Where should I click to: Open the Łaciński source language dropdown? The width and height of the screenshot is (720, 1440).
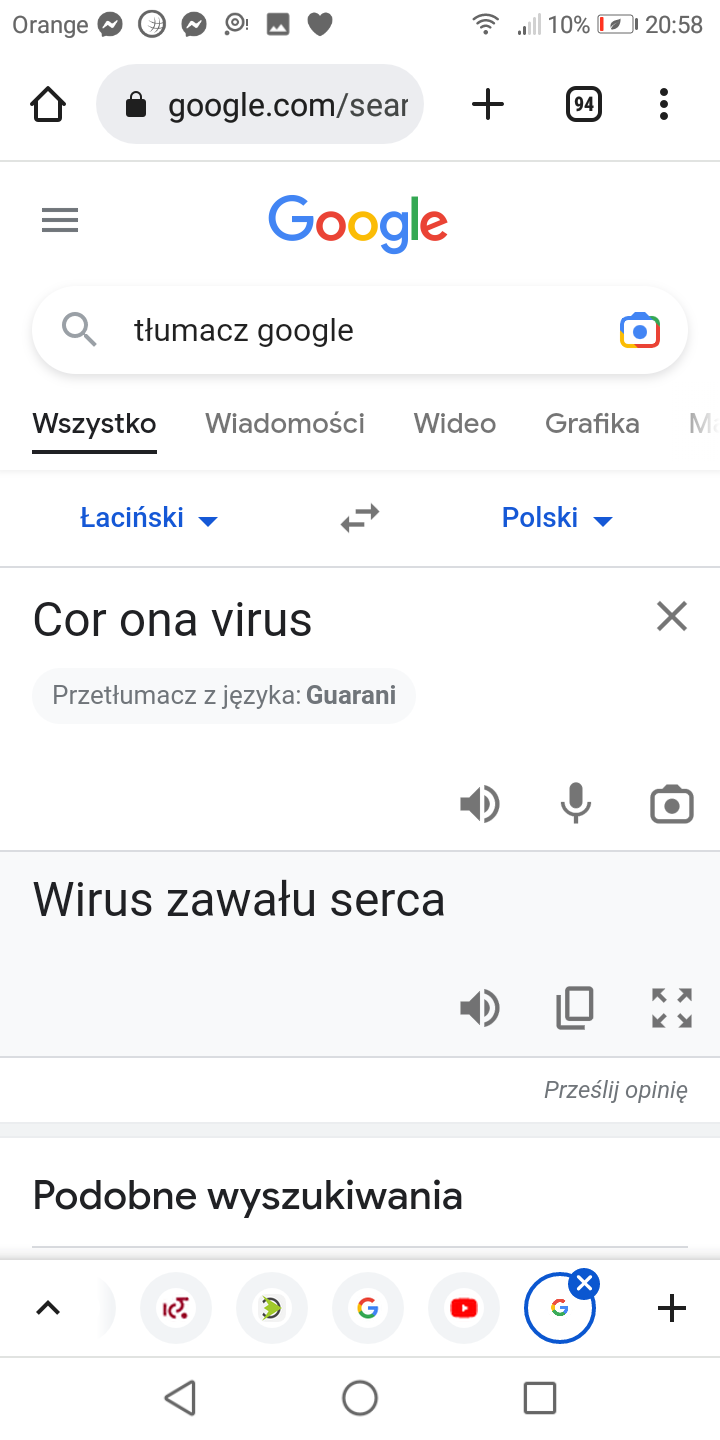pyautogui.click(x=148, y=518)
